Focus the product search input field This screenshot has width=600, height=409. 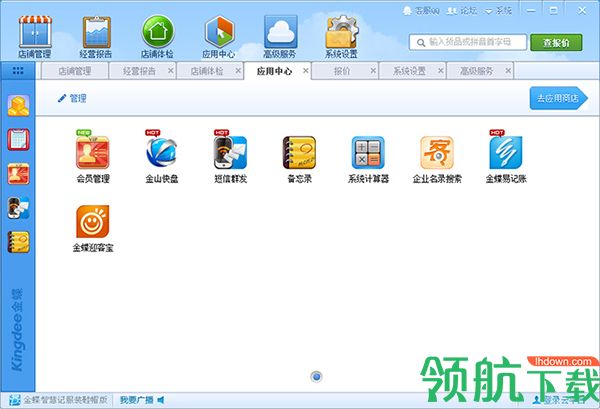468,42
